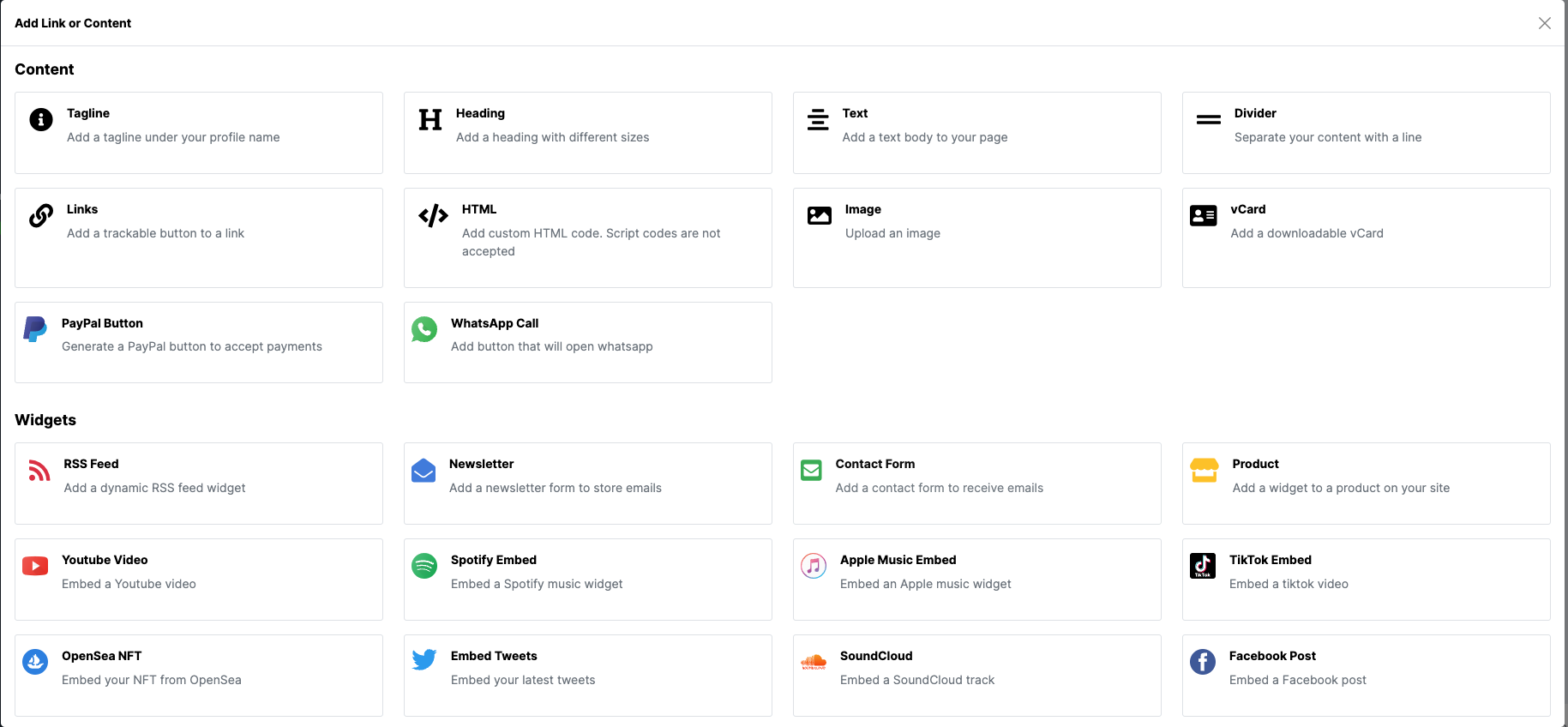Image resolution: width=1568 pixels, height=727 pixels.
Task: Click the Divider line icon
Action: coord(1209,120)
